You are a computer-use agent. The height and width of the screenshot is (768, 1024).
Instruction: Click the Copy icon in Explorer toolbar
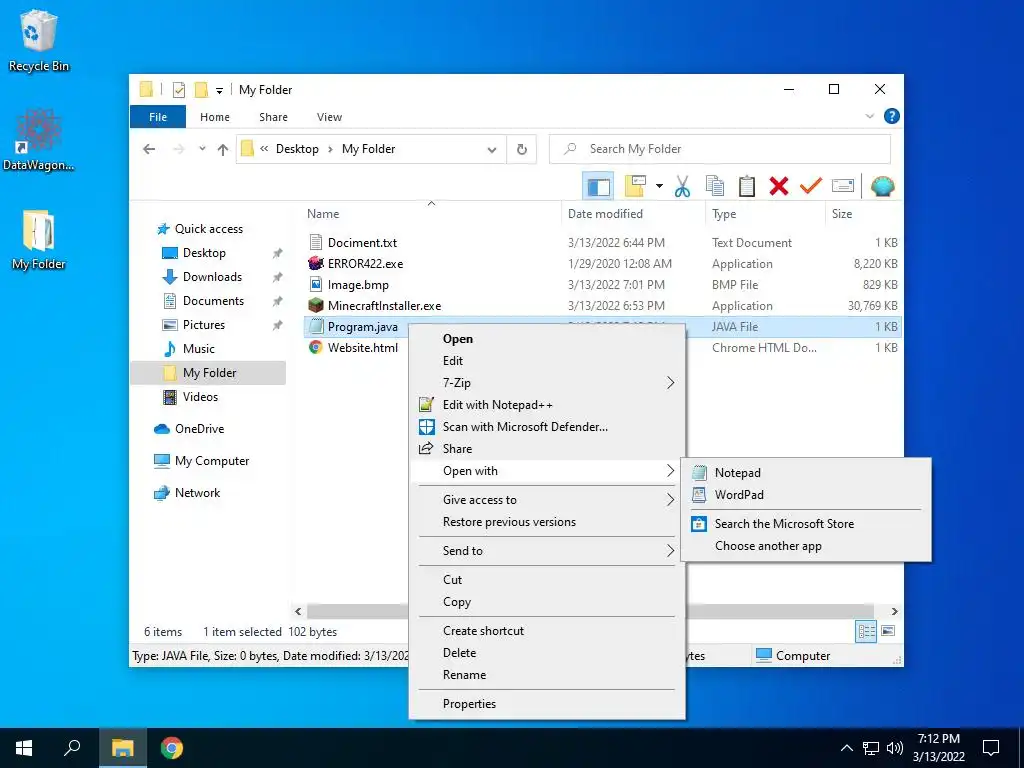[x=714, y=186]
